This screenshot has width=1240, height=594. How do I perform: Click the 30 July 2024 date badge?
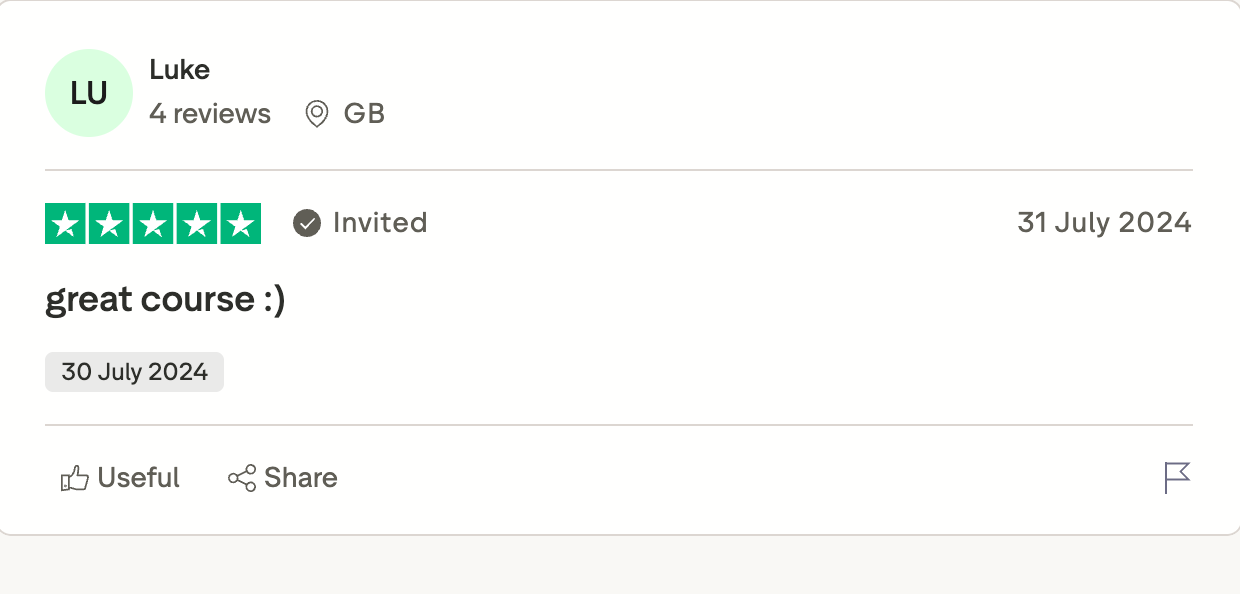pos(134,372)
